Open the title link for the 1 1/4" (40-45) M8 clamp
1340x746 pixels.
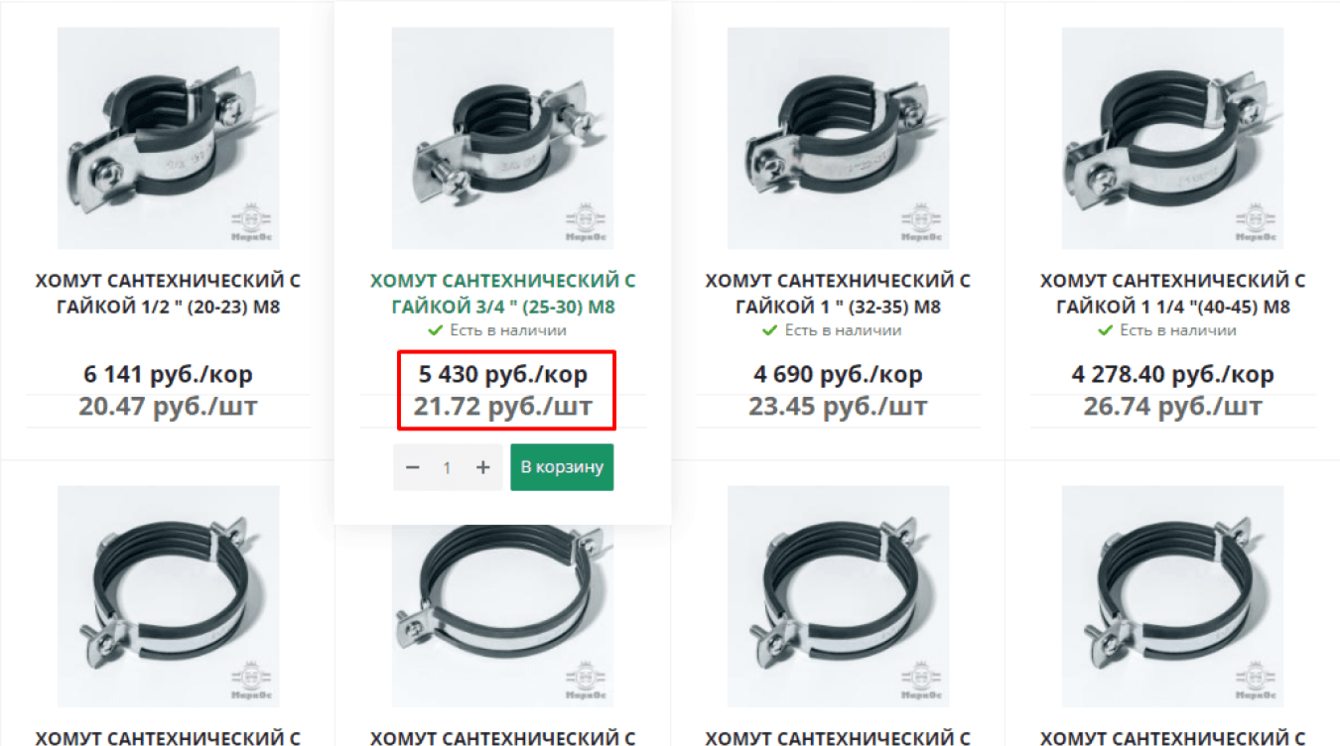(1173, 294)
